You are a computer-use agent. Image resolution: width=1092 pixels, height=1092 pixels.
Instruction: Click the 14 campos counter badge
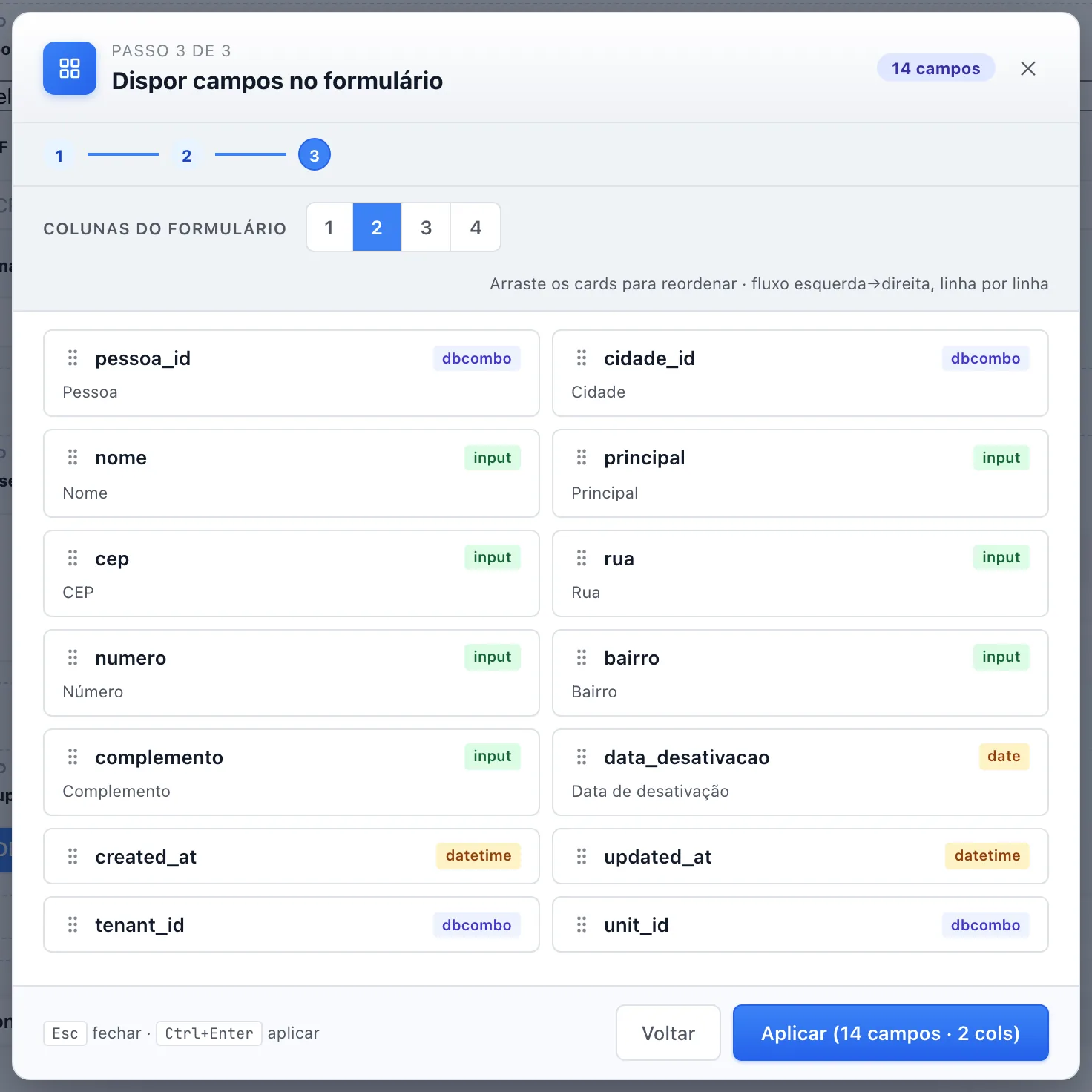(x=935, y=68)
